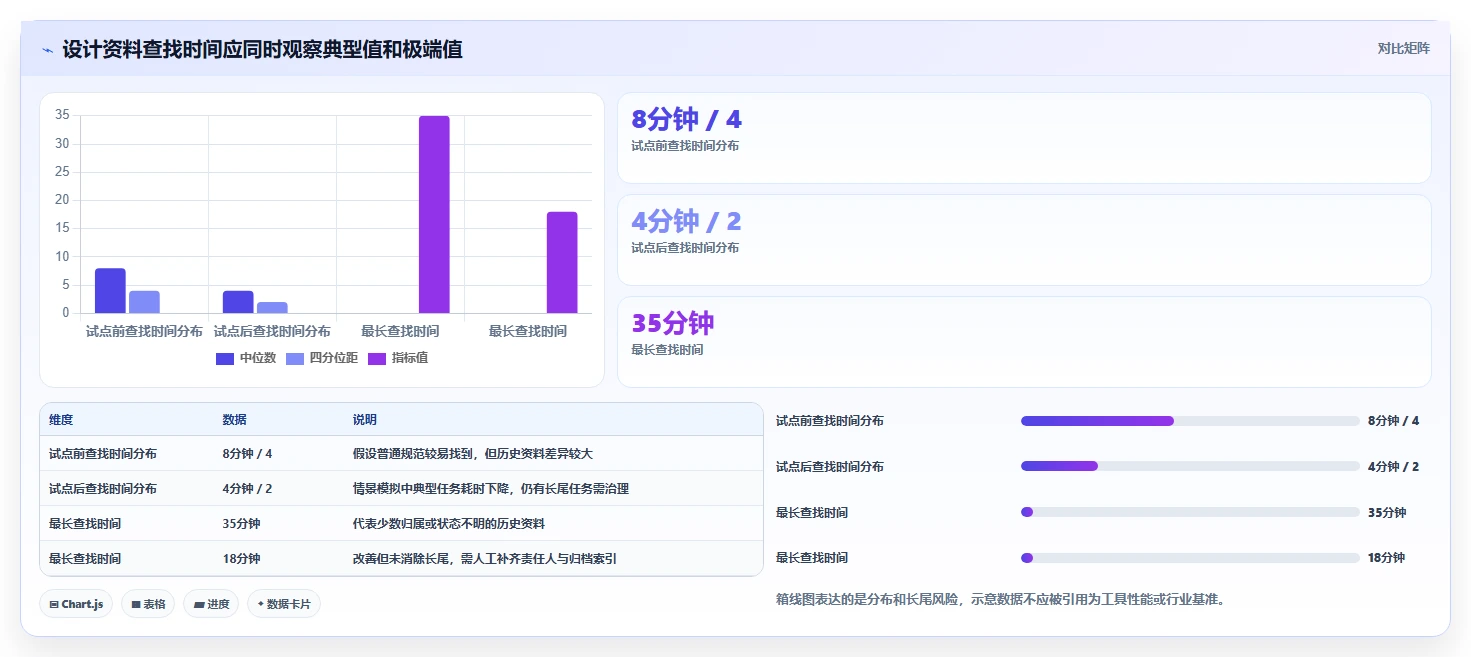1471x657 pixels.
Task: Click the progress bar for 35分钟
Action: pos(1190,512)
